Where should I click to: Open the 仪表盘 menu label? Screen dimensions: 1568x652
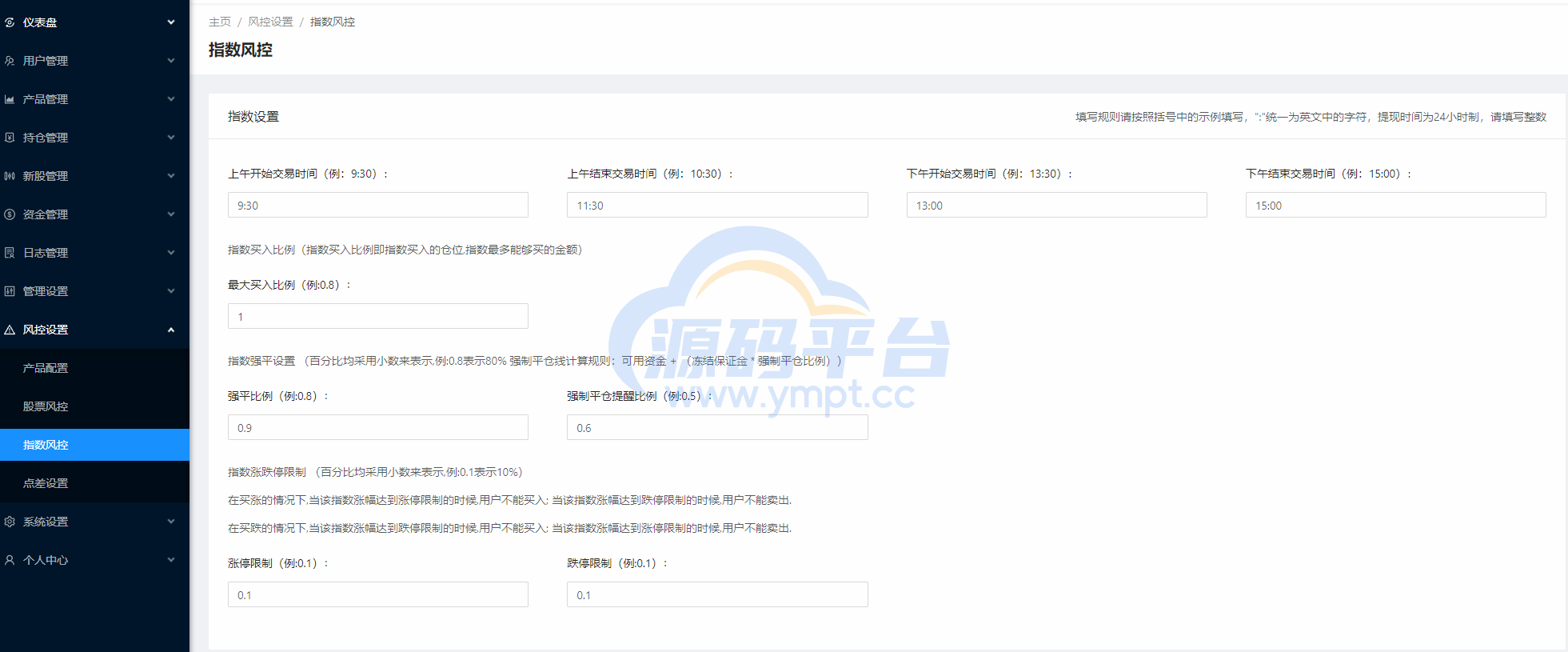(40, 22)
